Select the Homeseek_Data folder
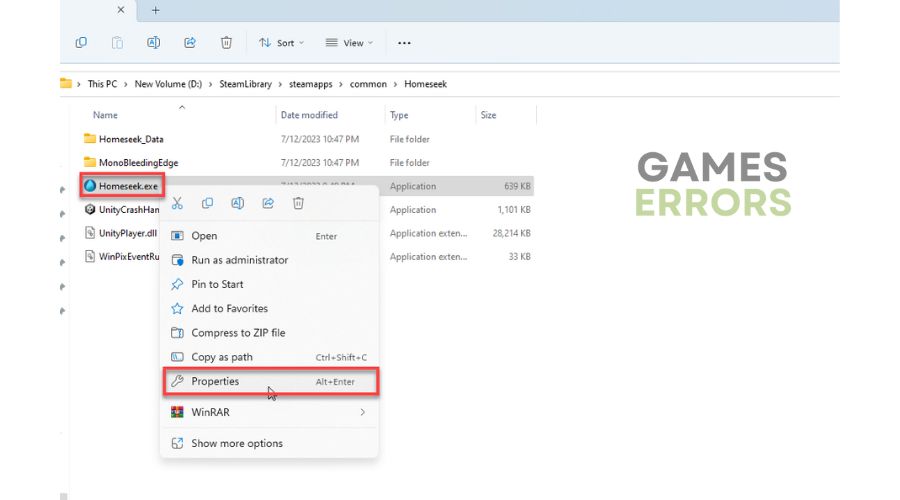 pos(131,139)
